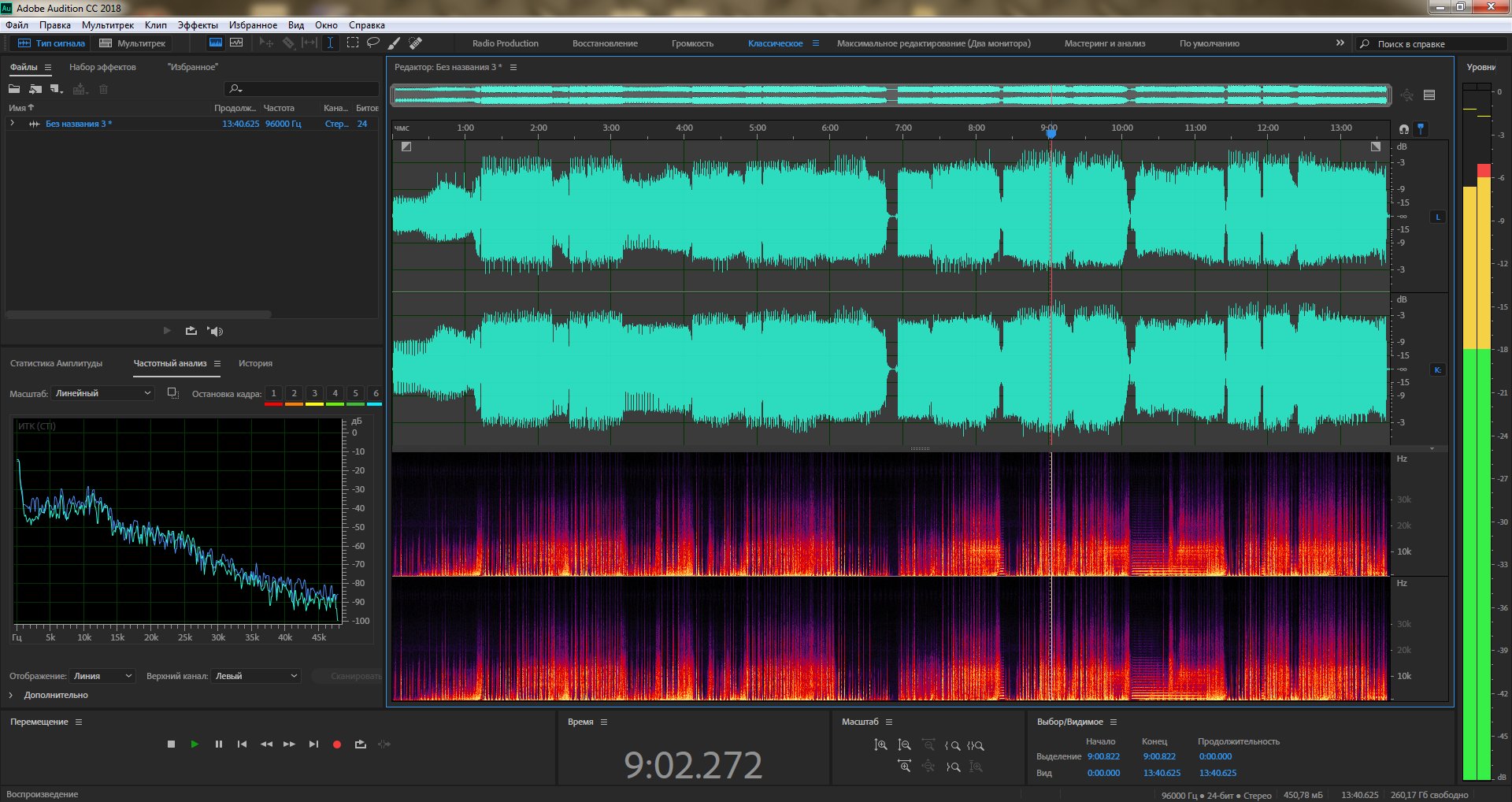
Task: Select the Slip tool in toolbar
Action: [x=309, y=43]
